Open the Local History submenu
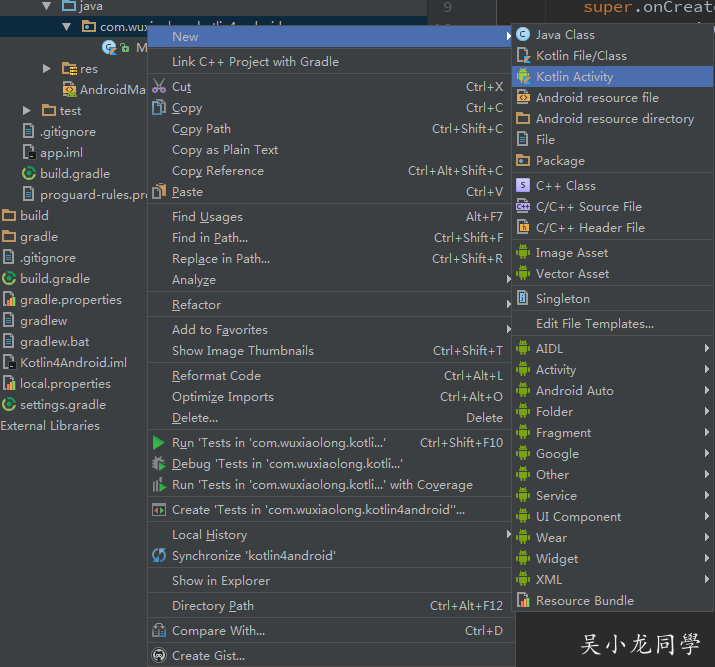This screenshot has height=667, width=715. (331, 534)
